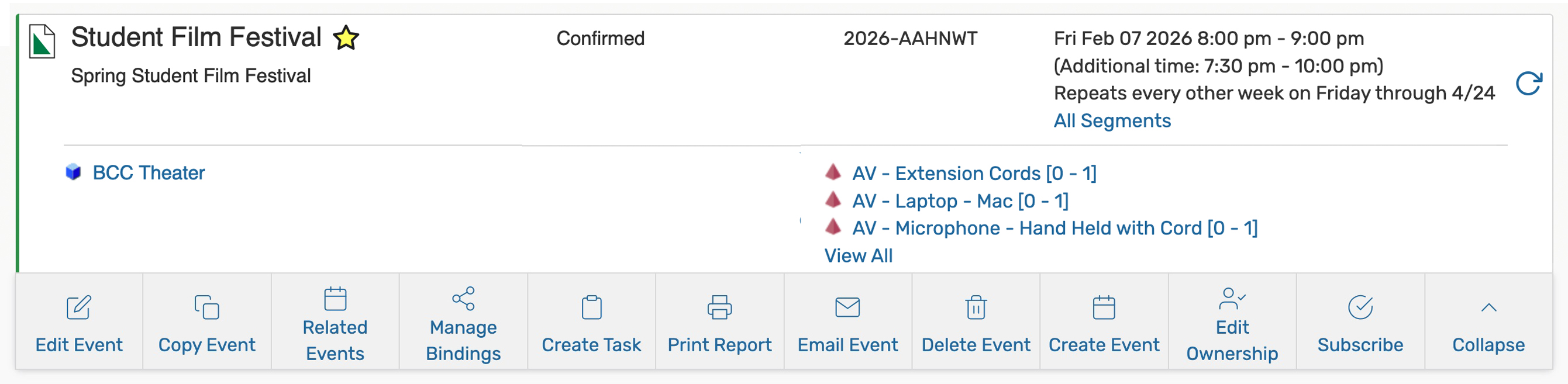Open the BCC Theater location link
The image size is (1568, 384).
point(149,173)
